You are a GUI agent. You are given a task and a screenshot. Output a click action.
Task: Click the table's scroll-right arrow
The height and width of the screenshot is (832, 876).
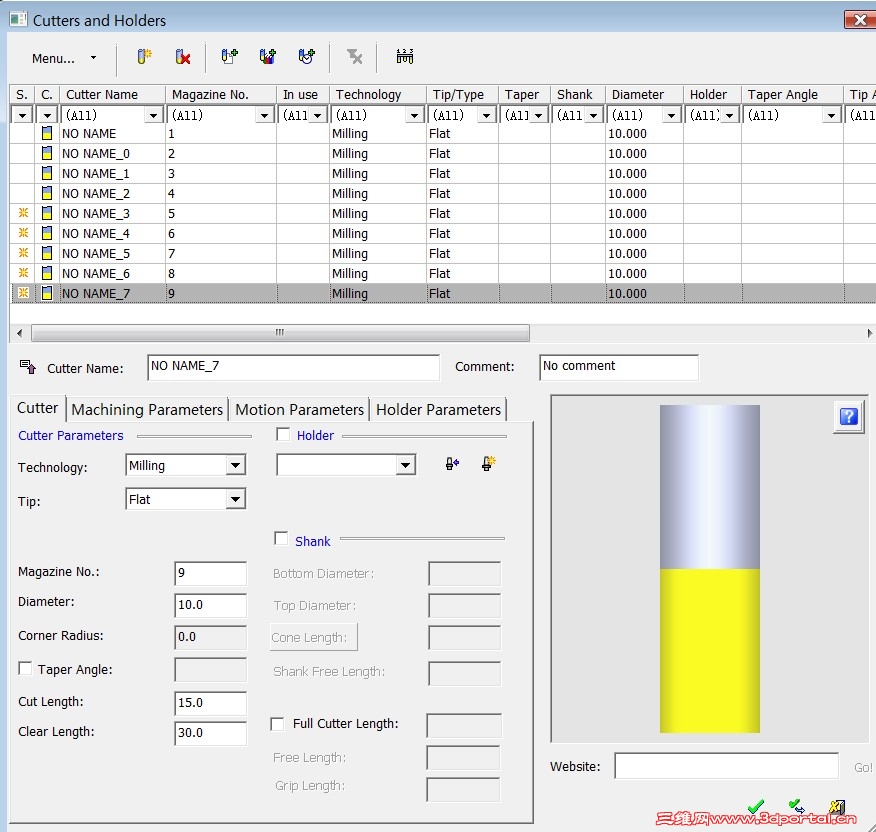click(x=869, y=333)
